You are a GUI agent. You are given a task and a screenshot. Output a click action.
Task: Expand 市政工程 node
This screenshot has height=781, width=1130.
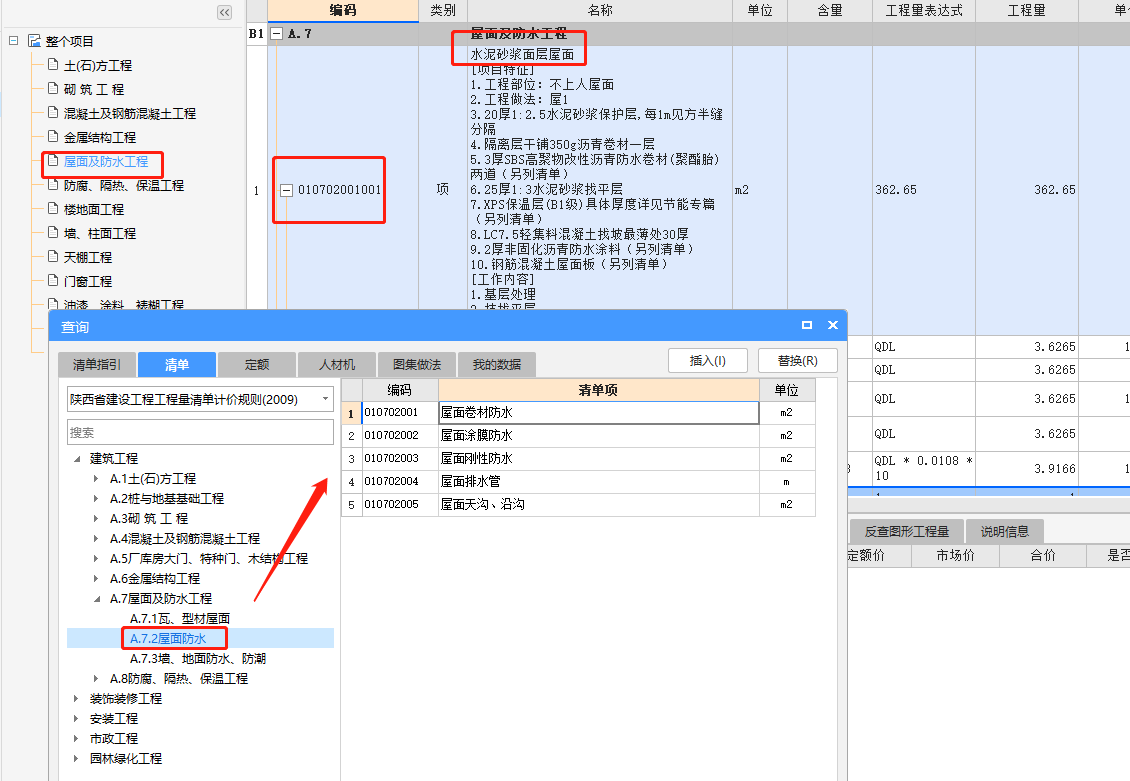point(76,738)
